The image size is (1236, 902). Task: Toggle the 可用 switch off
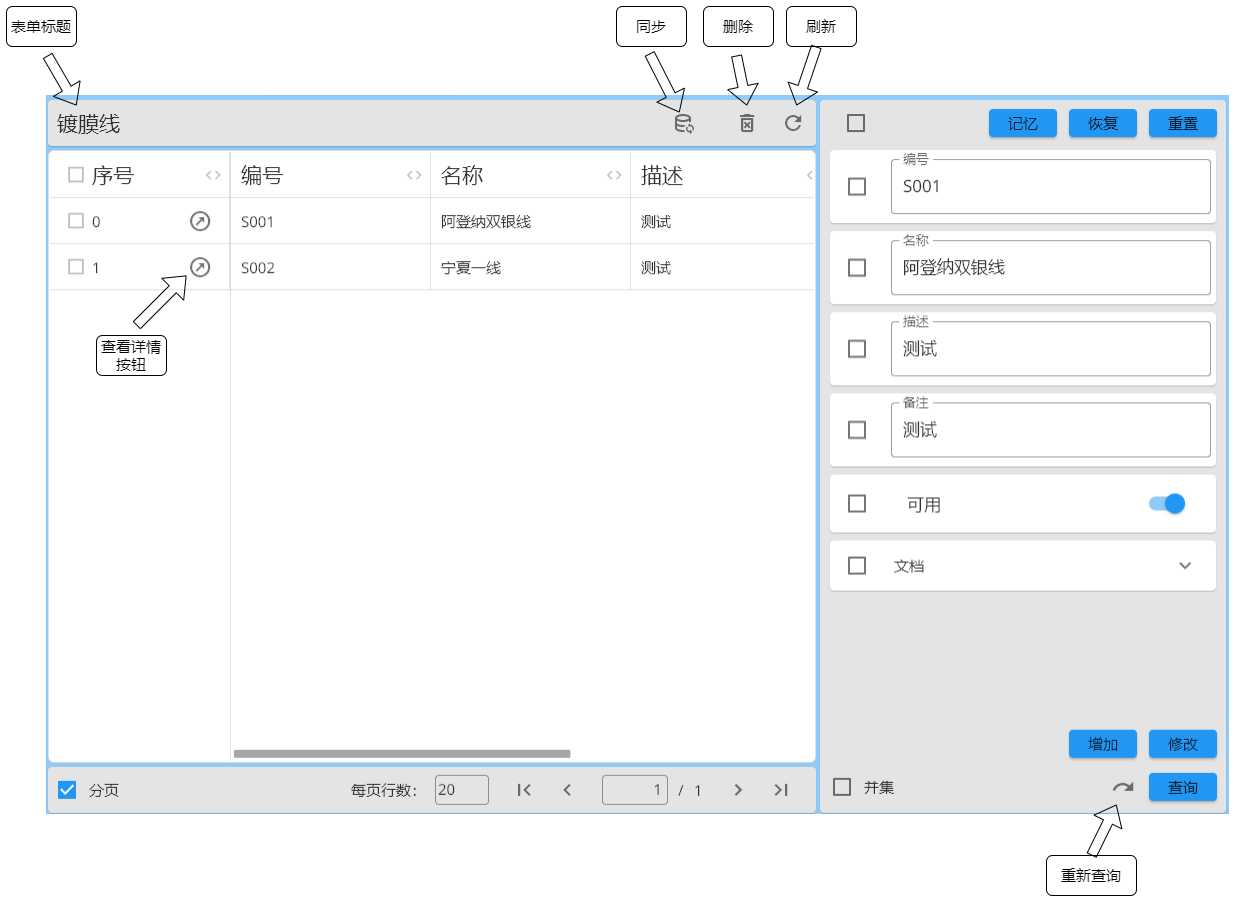[1167, 504]
